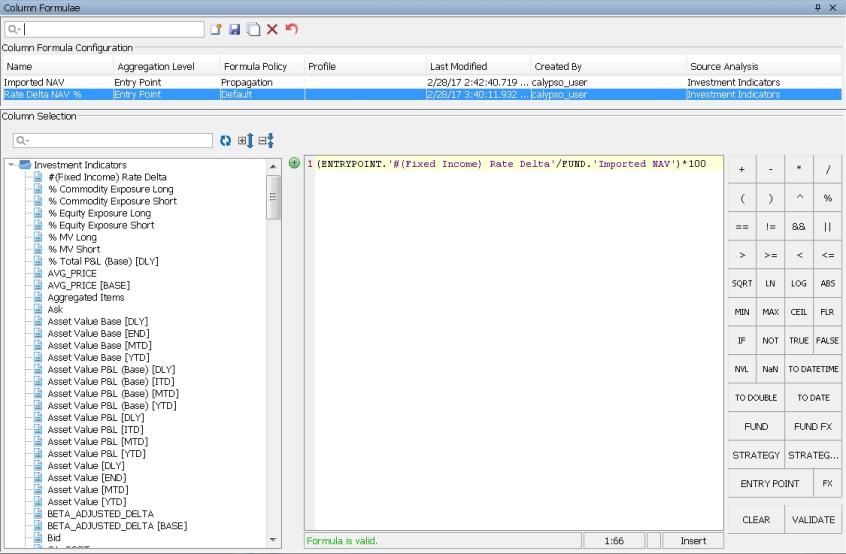This screenshot has height=554, width=846.
Task: Insert the equality == operator
Action: pos(742,227)
